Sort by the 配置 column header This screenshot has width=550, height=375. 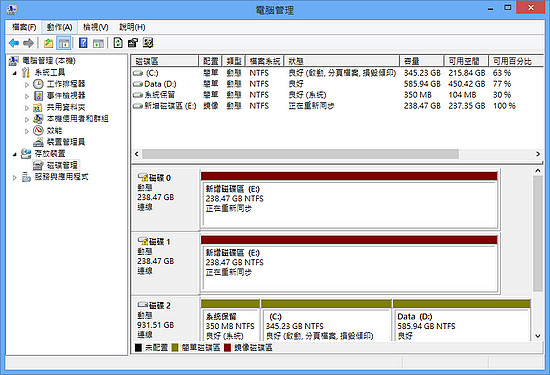coord(210,61)
